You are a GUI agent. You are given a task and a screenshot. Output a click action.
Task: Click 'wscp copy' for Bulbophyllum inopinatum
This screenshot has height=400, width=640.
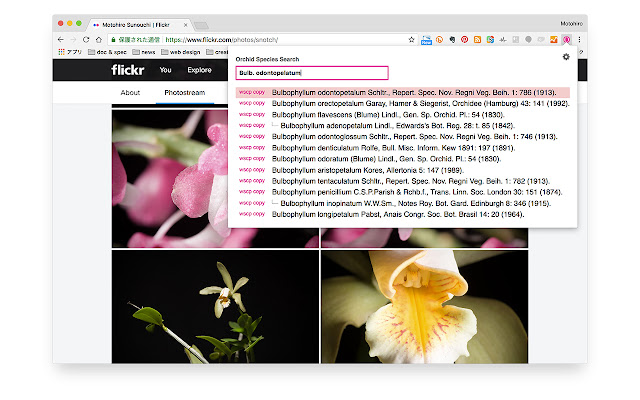[x=252, y=203]
